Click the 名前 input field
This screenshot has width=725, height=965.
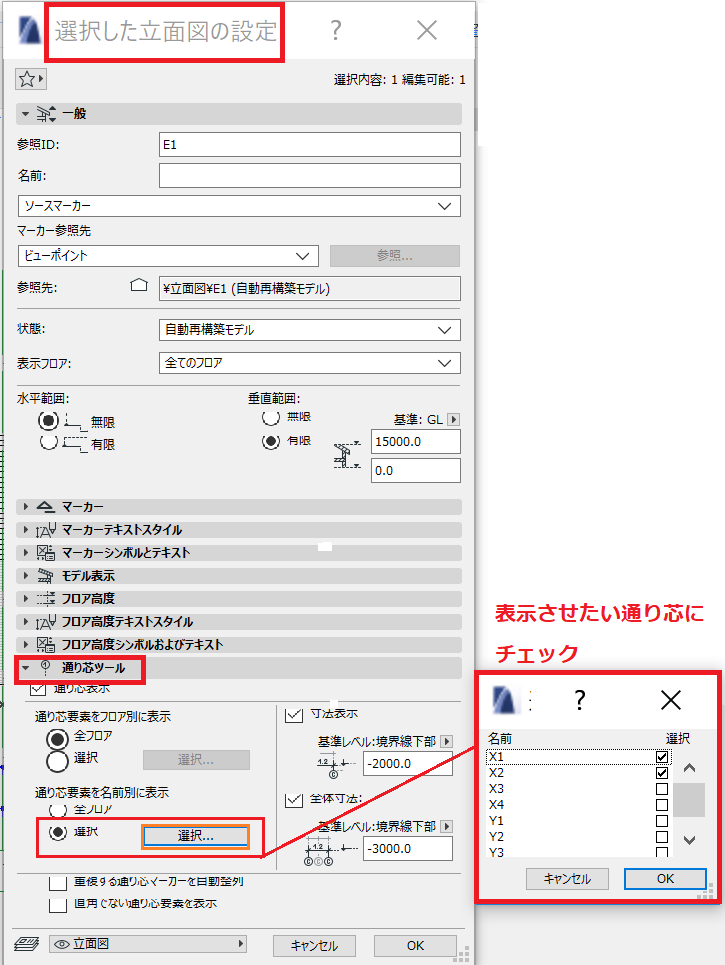click(310, 175)
